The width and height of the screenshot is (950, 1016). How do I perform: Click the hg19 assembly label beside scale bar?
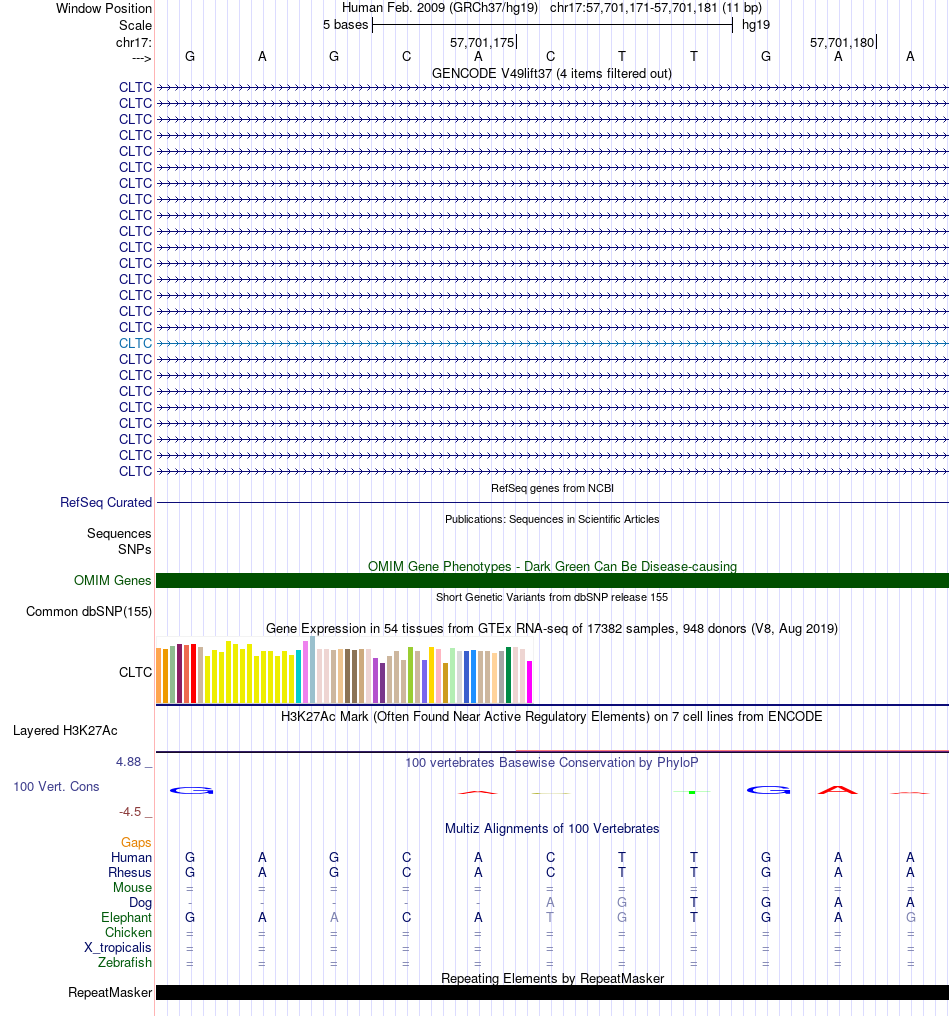(756, 25)
